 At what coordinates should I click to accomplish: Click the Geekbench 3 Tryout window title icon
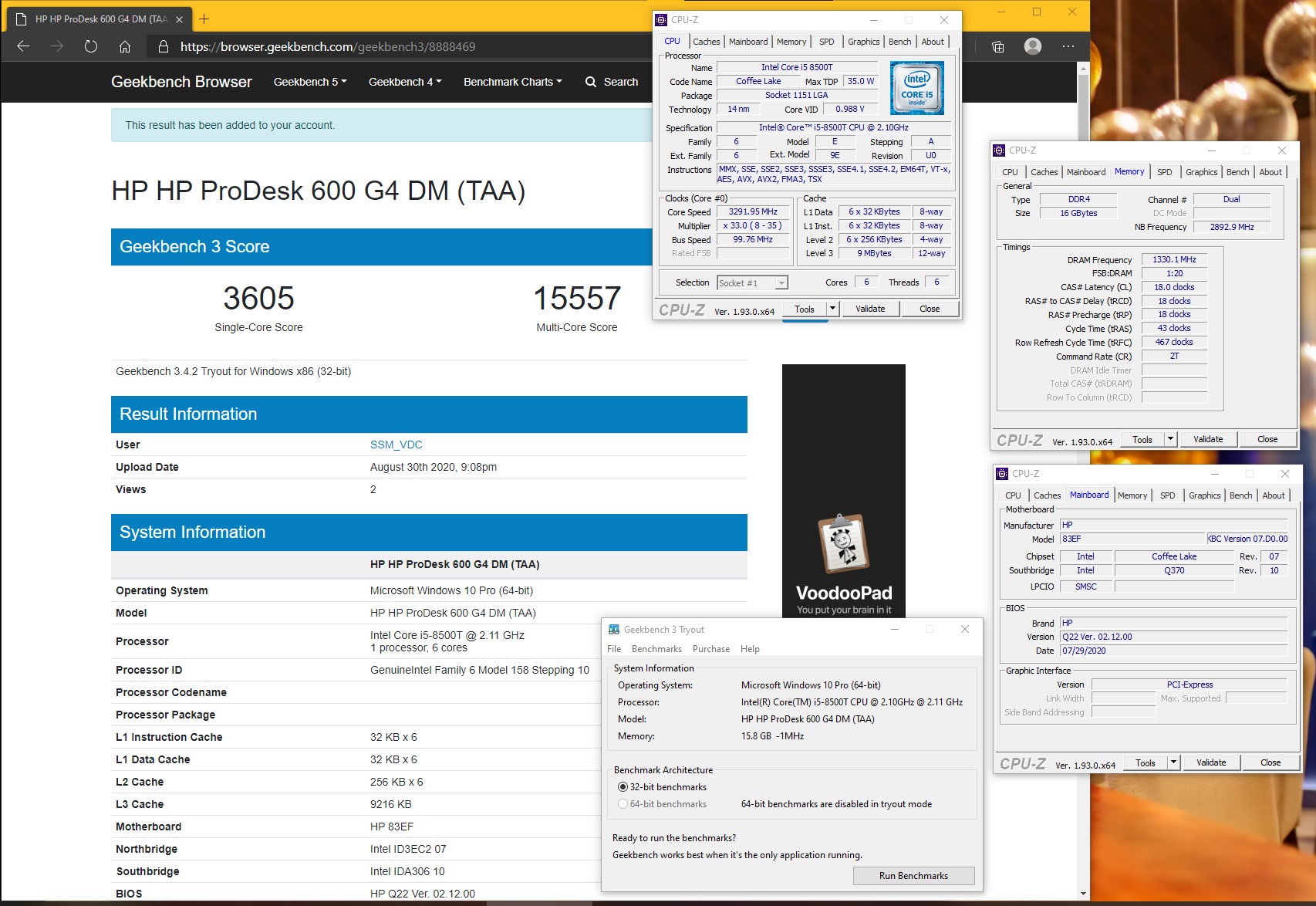tap(614, 630)
